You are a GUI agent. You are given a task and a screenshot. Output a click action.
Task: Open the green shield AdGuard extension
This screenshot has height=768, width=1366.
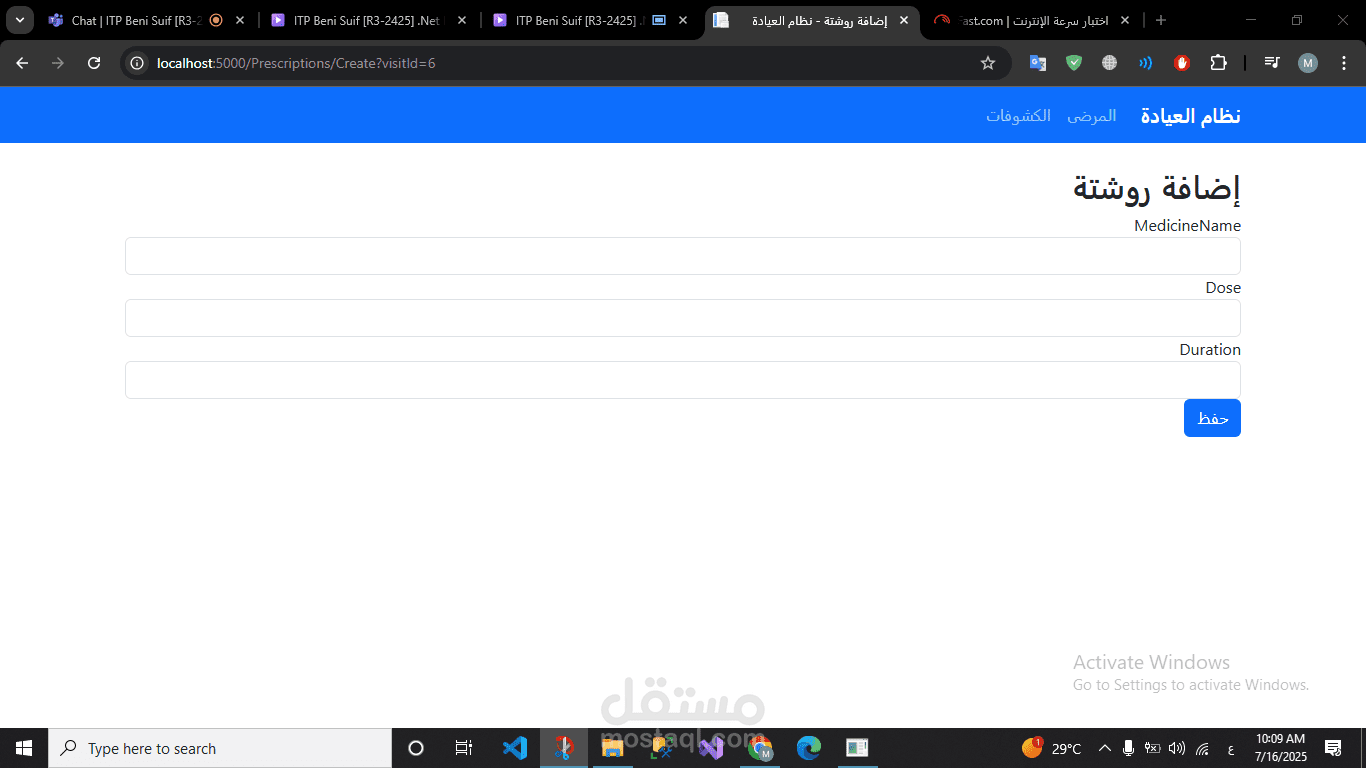tap(1074, 63)
